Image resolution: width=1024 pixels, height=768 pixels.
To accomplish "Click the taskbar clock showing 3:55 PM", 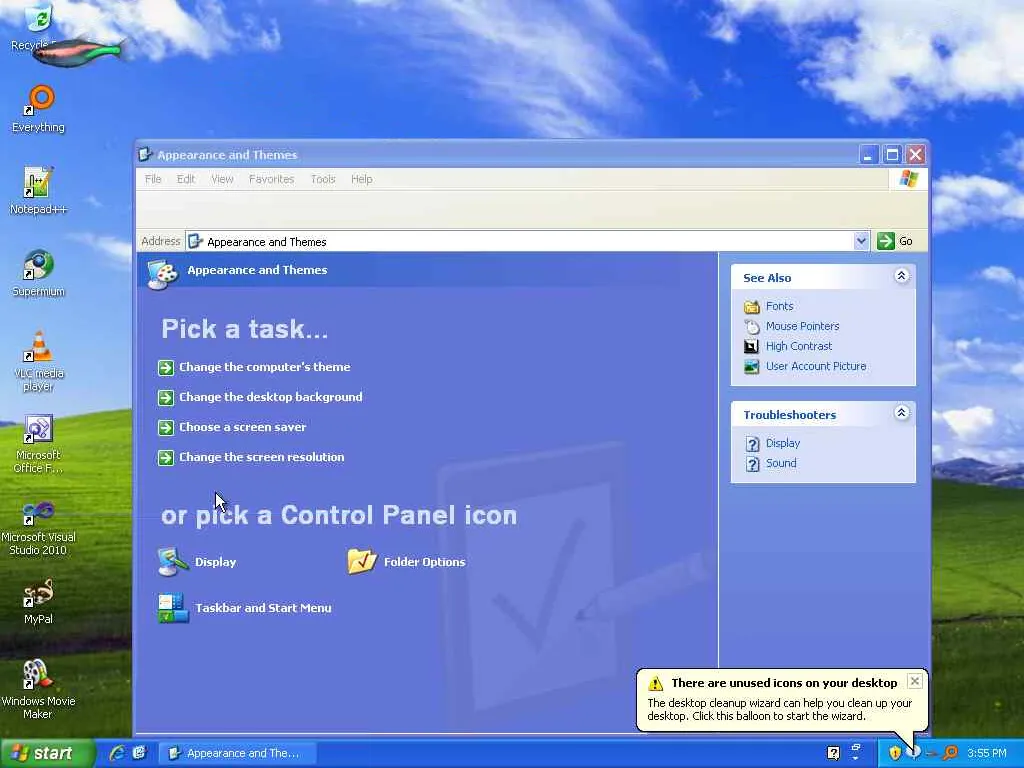I will point(986,753).
